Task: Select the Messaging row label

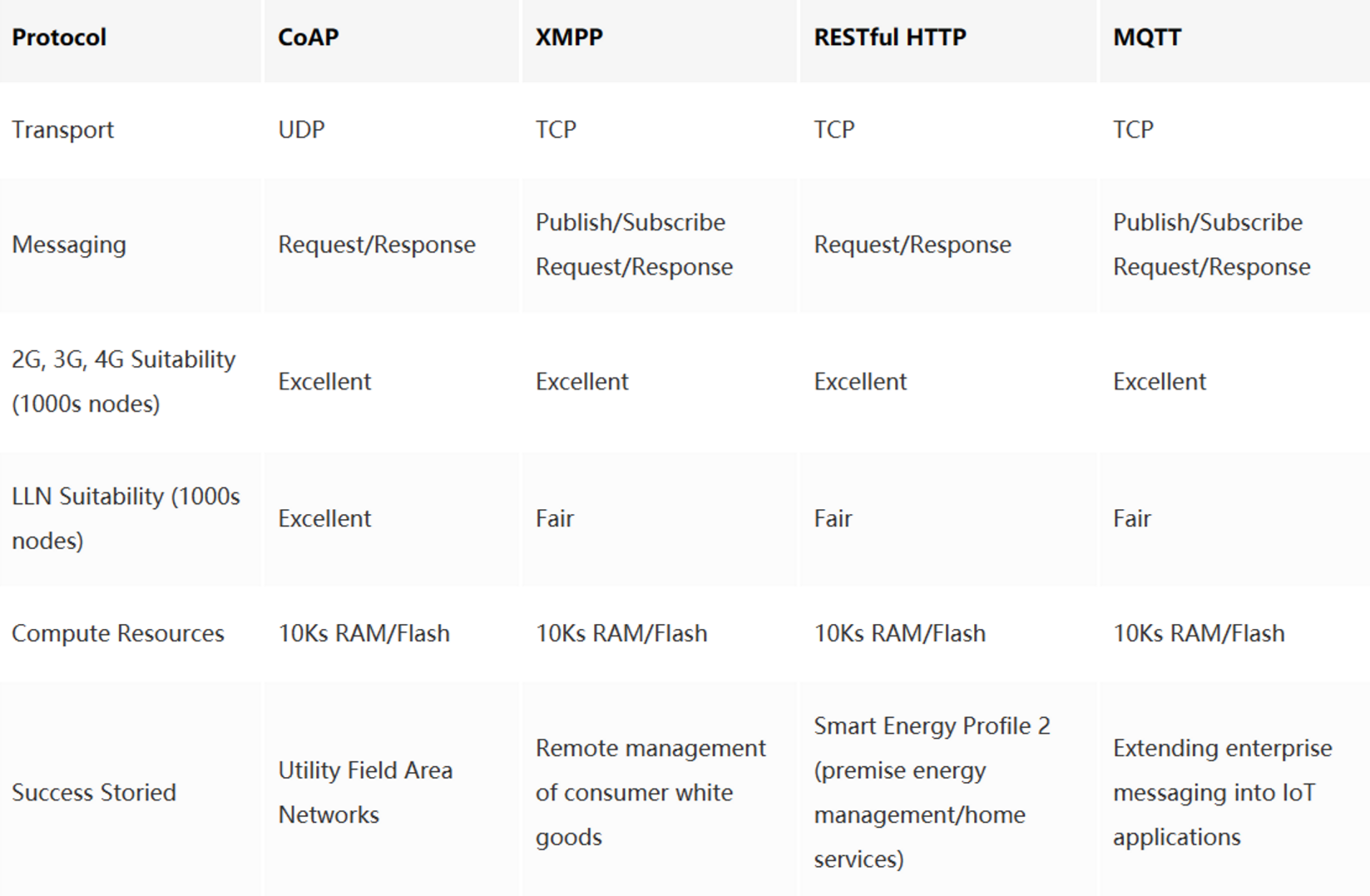Action: click(69, 245)
